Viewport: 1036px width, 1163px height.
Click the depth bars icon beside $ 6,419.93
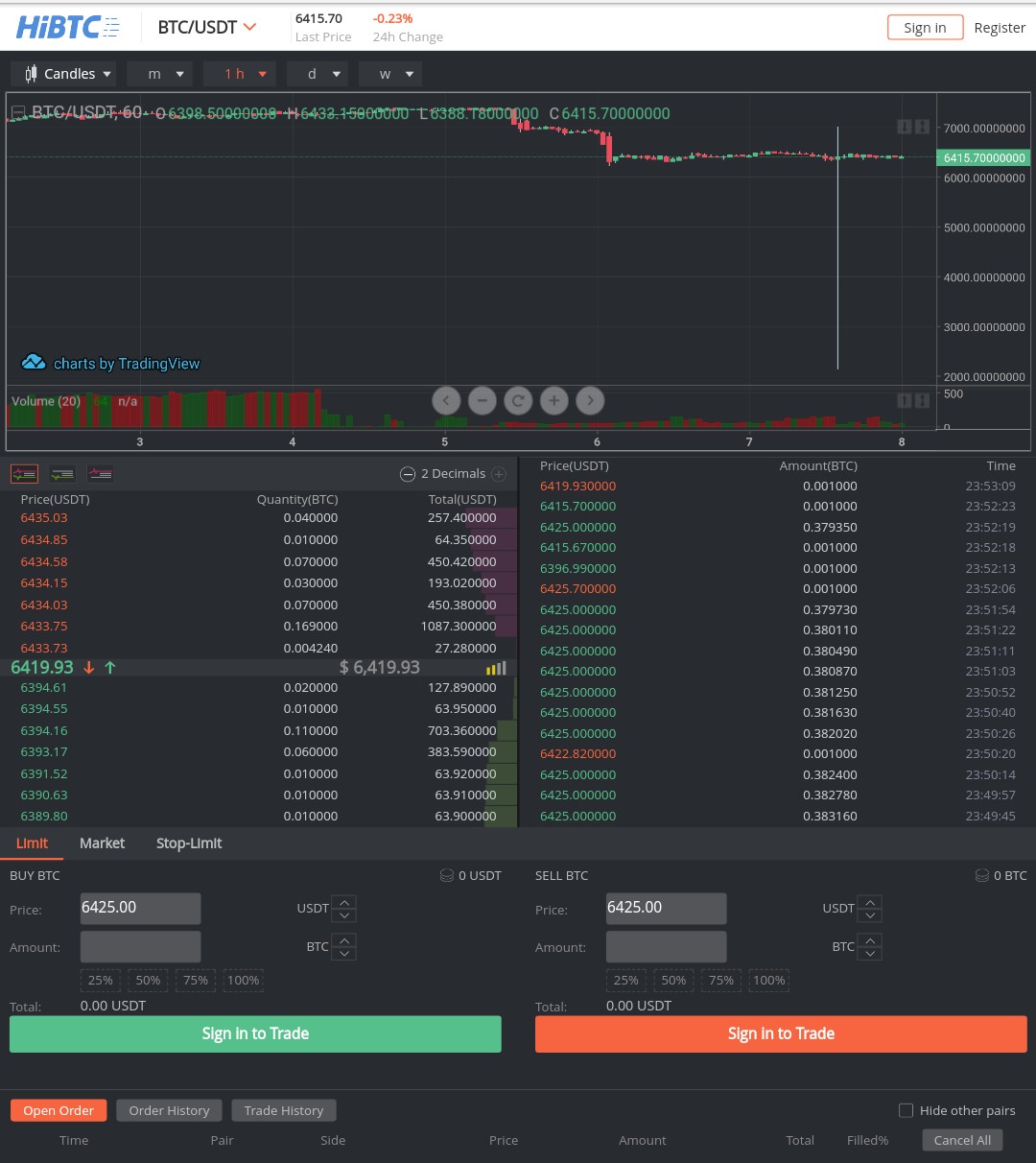click(496, 668)
